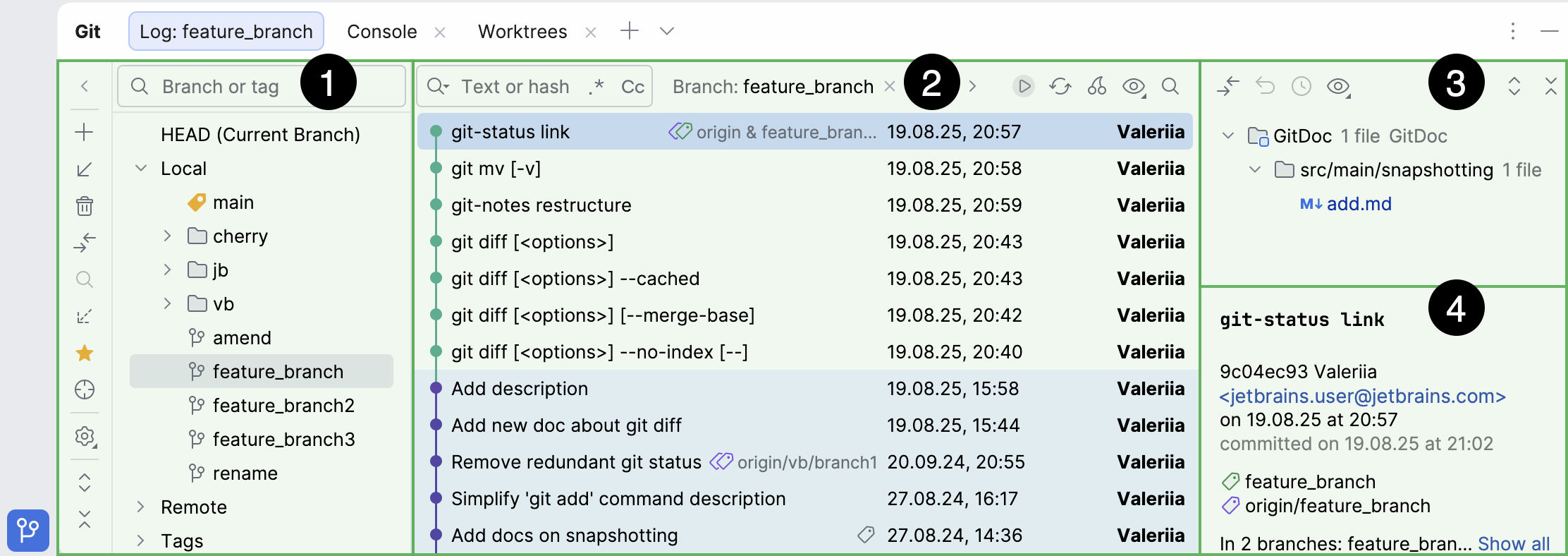Close the Worktrees tab
The height and width of the screenshot is (556, 1568).
591,32
